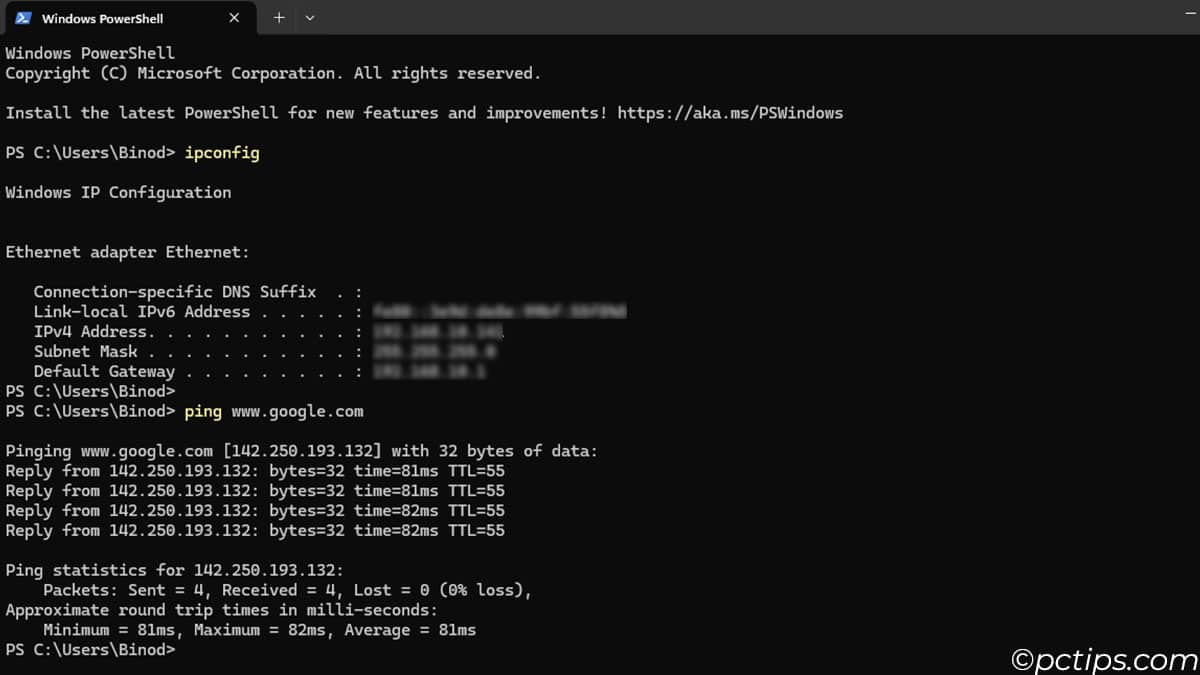This screenshot has height=675, width=1200.
Task: Click the Copyright Microsoft Corporation line
Action: (272, 73)
